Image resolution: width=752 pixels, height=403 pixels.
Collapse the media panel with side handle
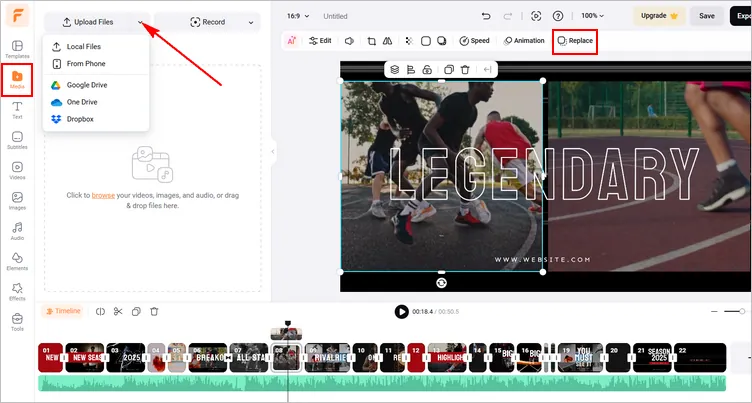[x=273, y=152]
